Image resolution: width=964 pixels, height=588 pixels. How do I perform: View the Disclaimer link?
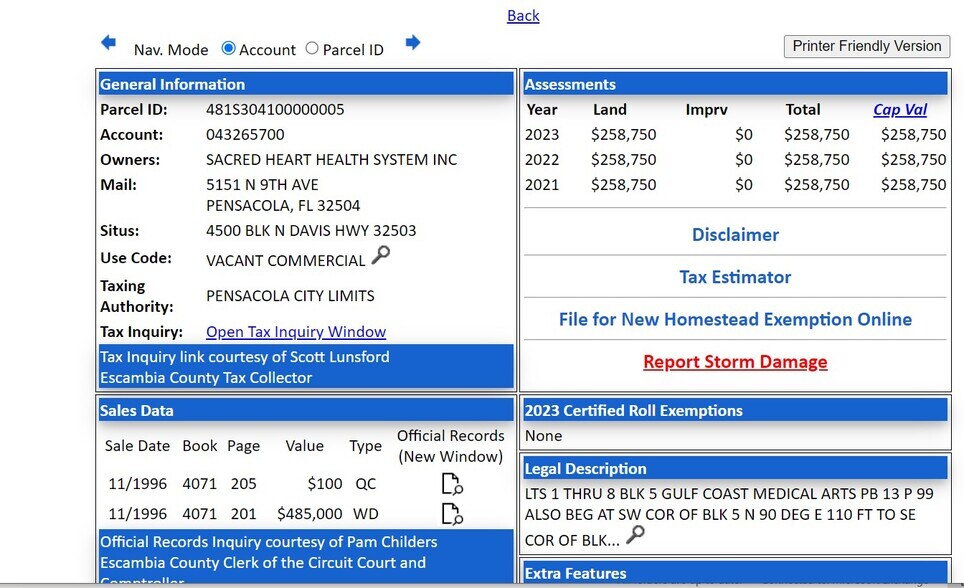pos(735,235)
